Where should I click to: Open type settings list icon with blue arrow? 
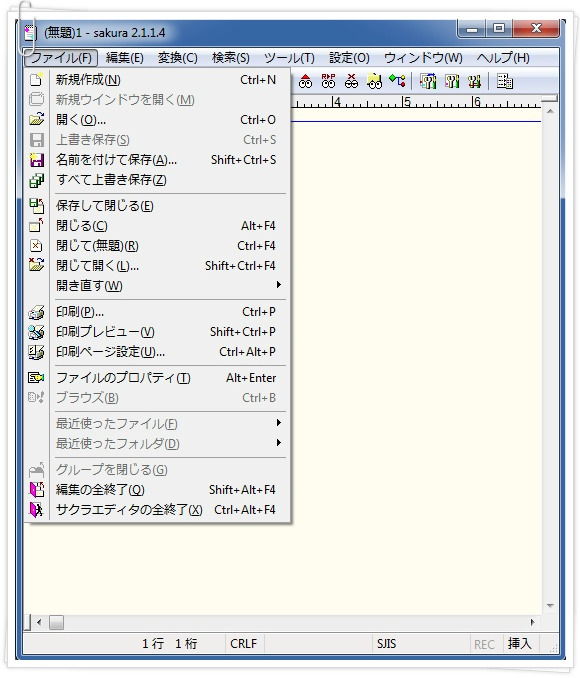pyautogui.click(x=428, y=81)
